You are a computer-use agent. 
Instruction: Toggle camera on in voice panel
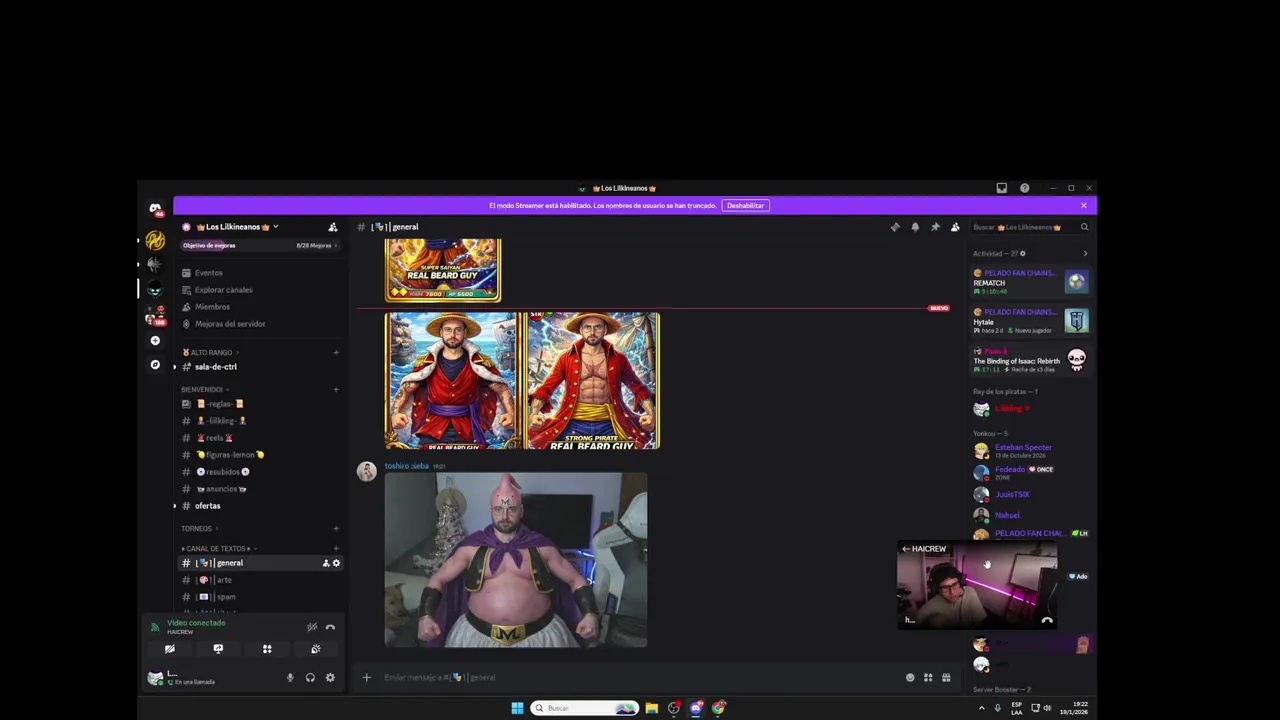[169, 649]
